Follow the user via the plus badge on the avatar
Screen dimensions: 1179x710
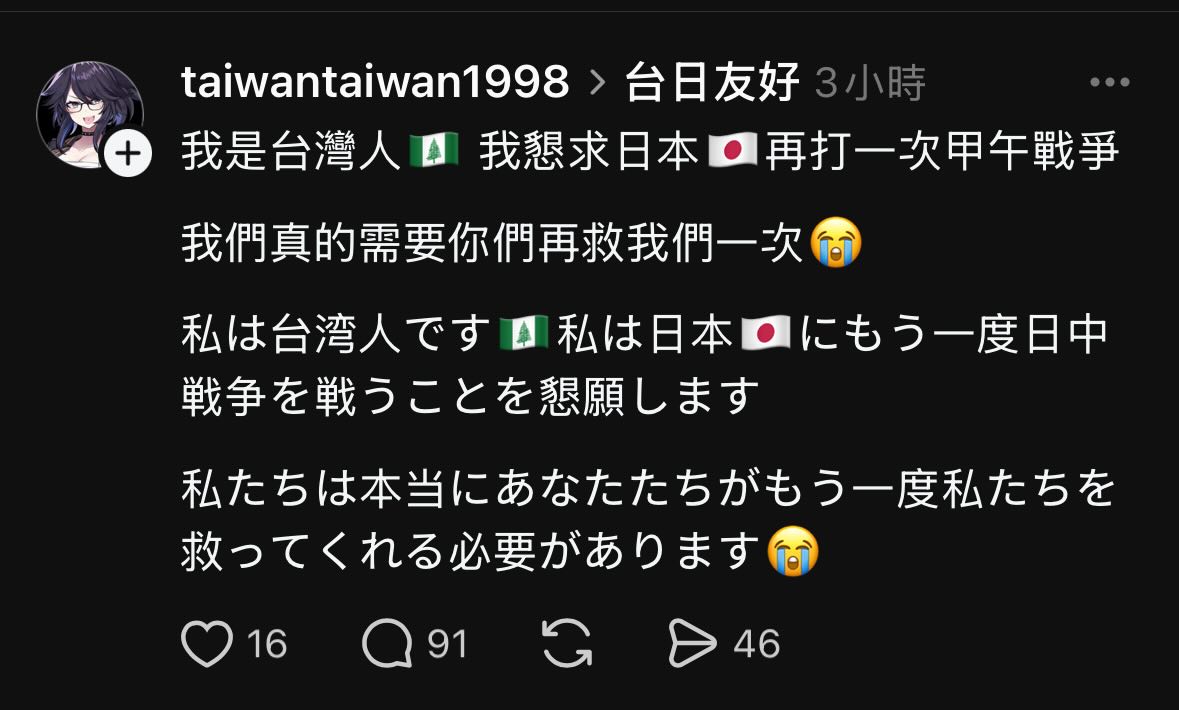pos(128,154)
